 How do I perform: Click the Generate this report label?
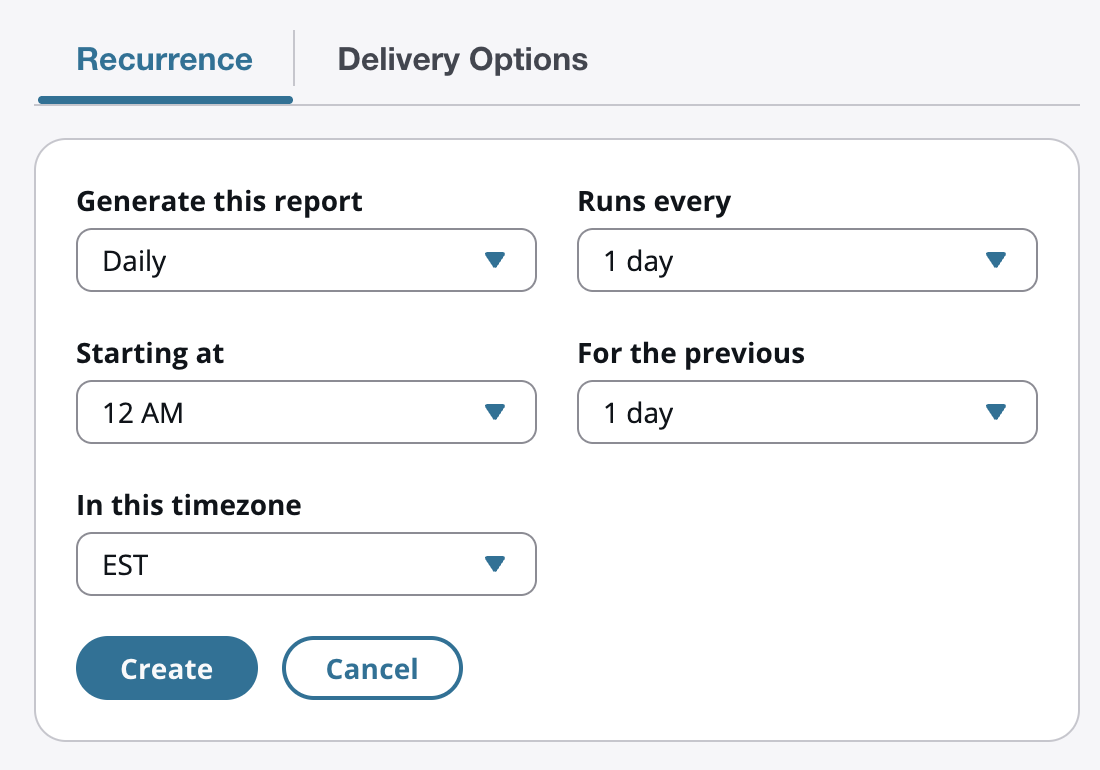click(219, 202)
